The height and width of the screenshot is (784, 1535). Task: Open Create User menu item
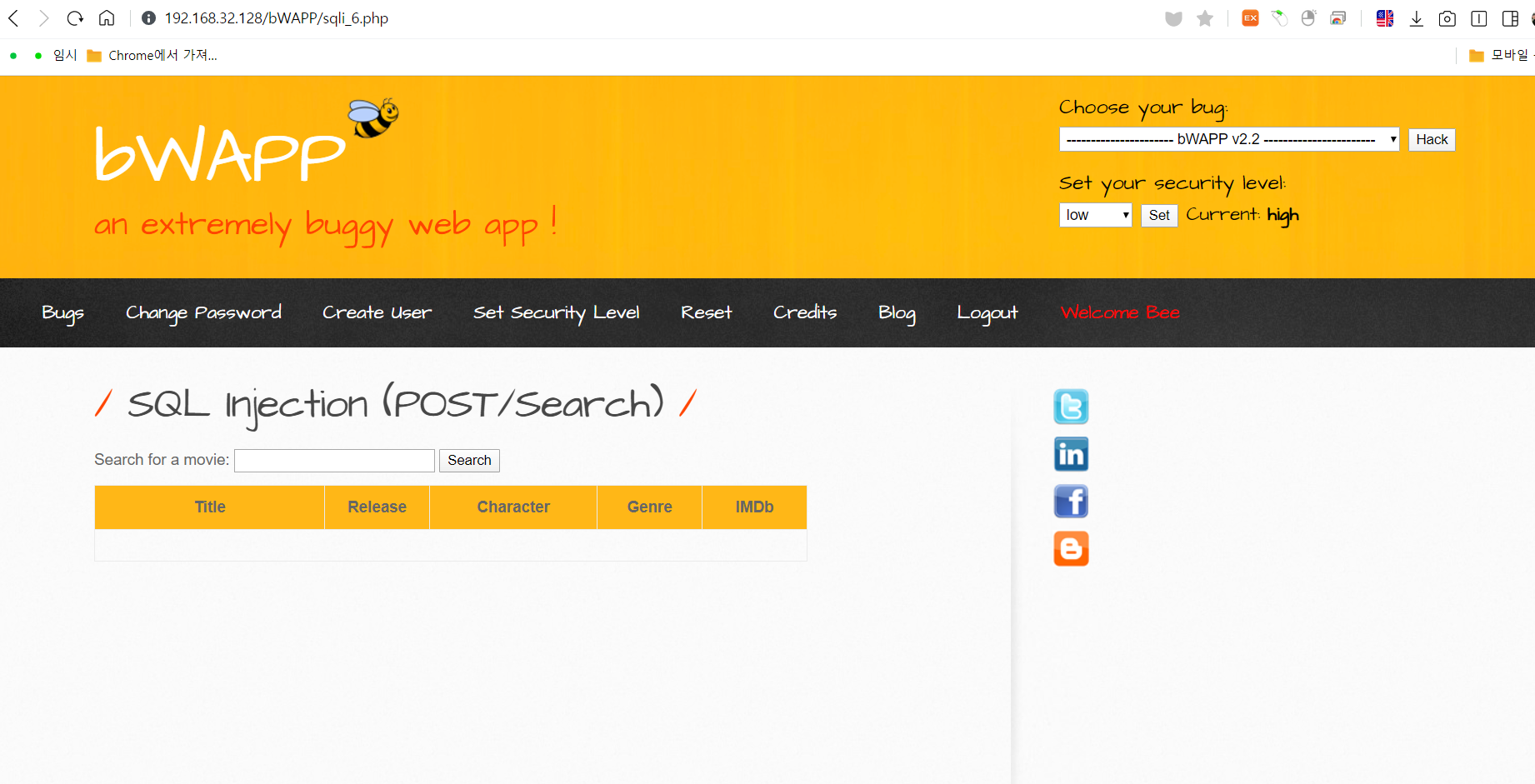point(377,312)
